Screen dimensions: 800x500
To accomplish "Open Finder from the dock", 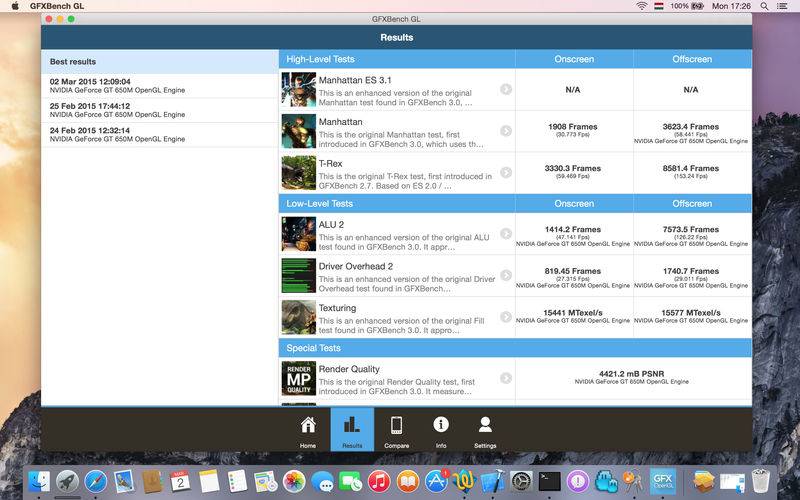I will (x=39, y=481).
